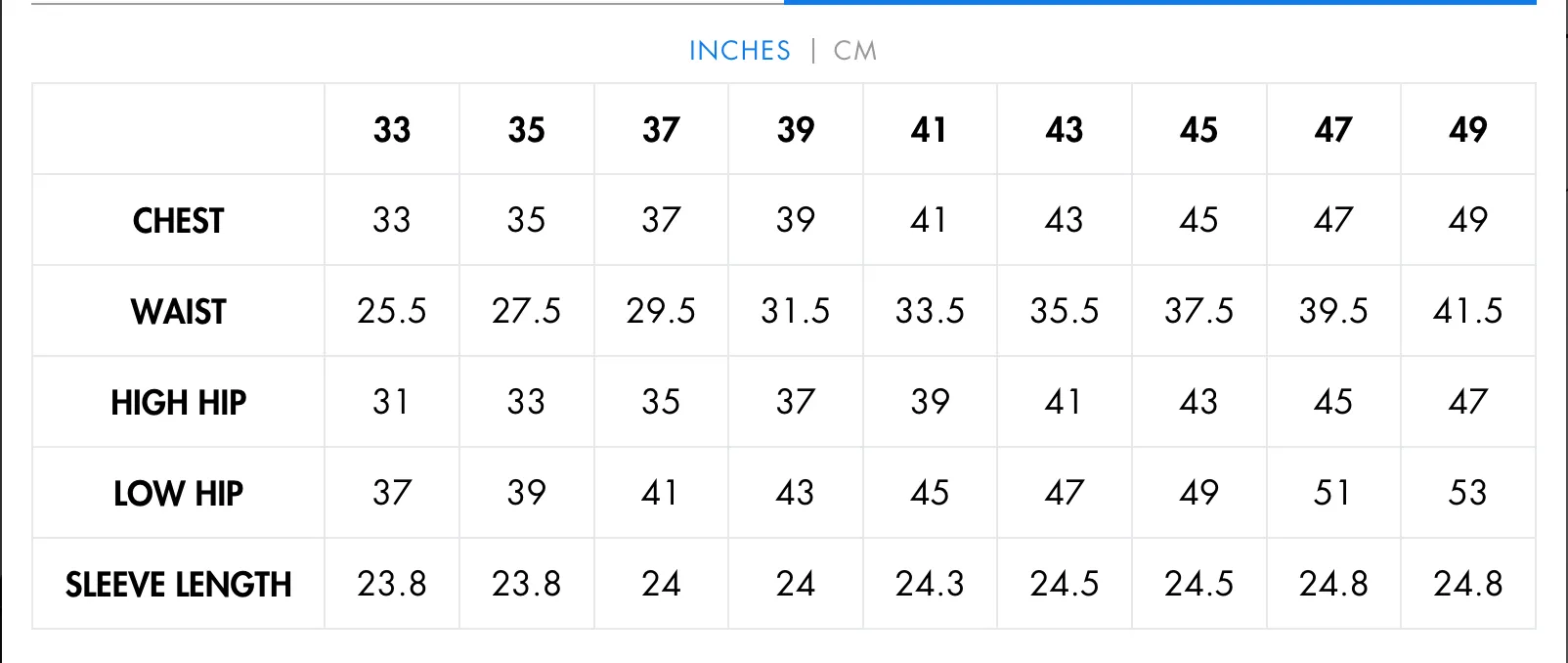Click the gray inactive tab underline
The image size is (1568, 663).
coord(408,3)
